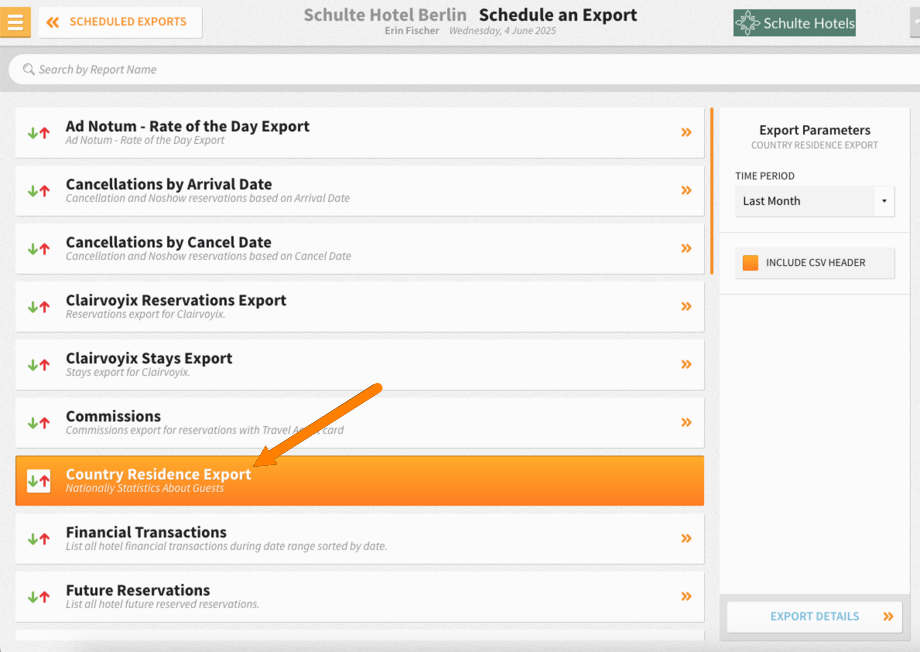Click export arrows icon for Clairvoyix Reservations Export
Viewport: 920px width, 652px height.
tap(39, 307)
